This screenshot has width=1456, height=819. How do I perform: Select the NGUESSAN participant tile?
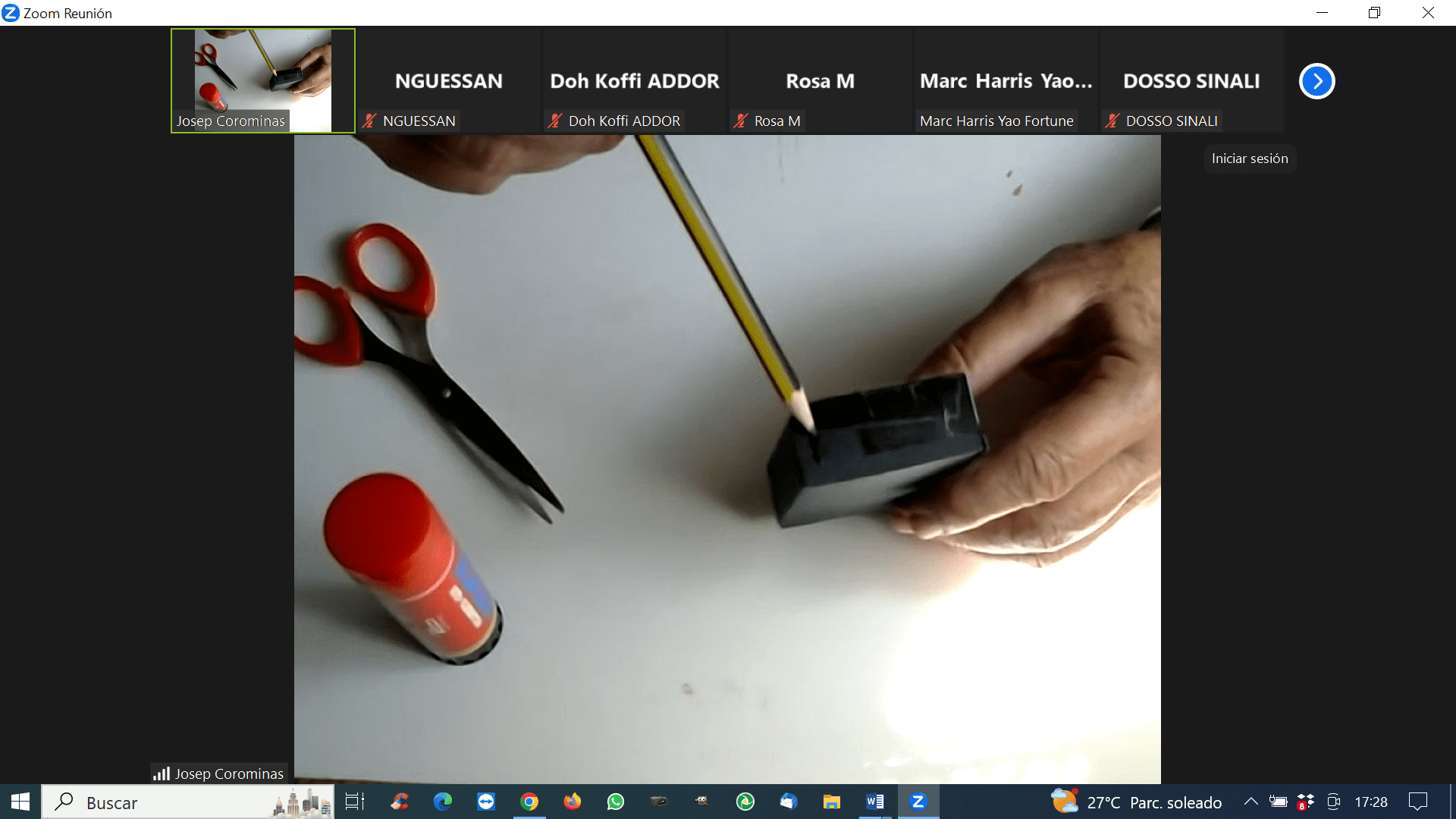tap(448, 80)
